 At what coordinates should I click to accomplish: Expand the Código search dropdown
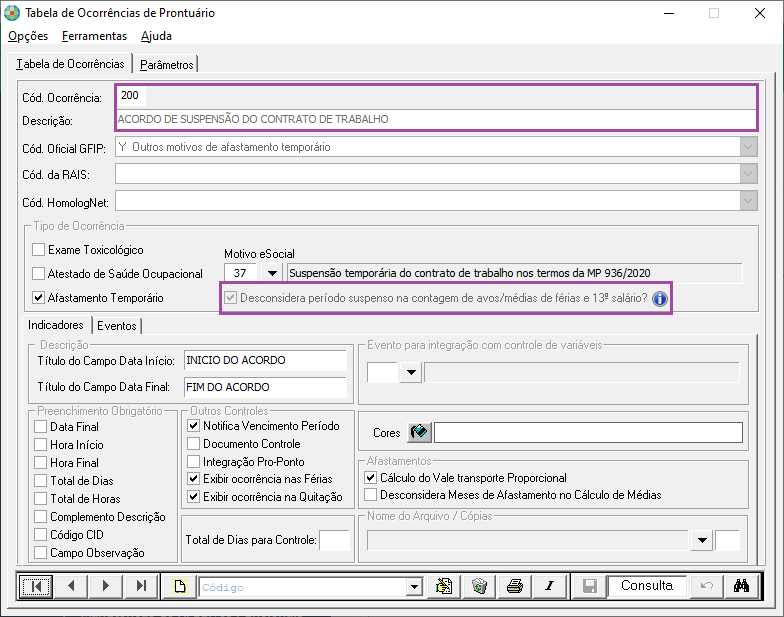pos(414,587)
